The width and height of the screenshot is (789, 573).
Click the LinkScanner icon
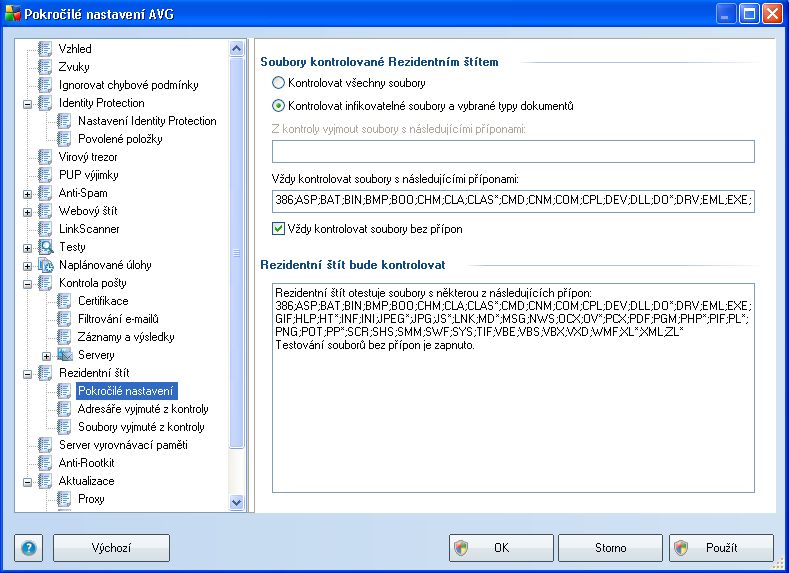pyautogui.click(x=45, y=229)
